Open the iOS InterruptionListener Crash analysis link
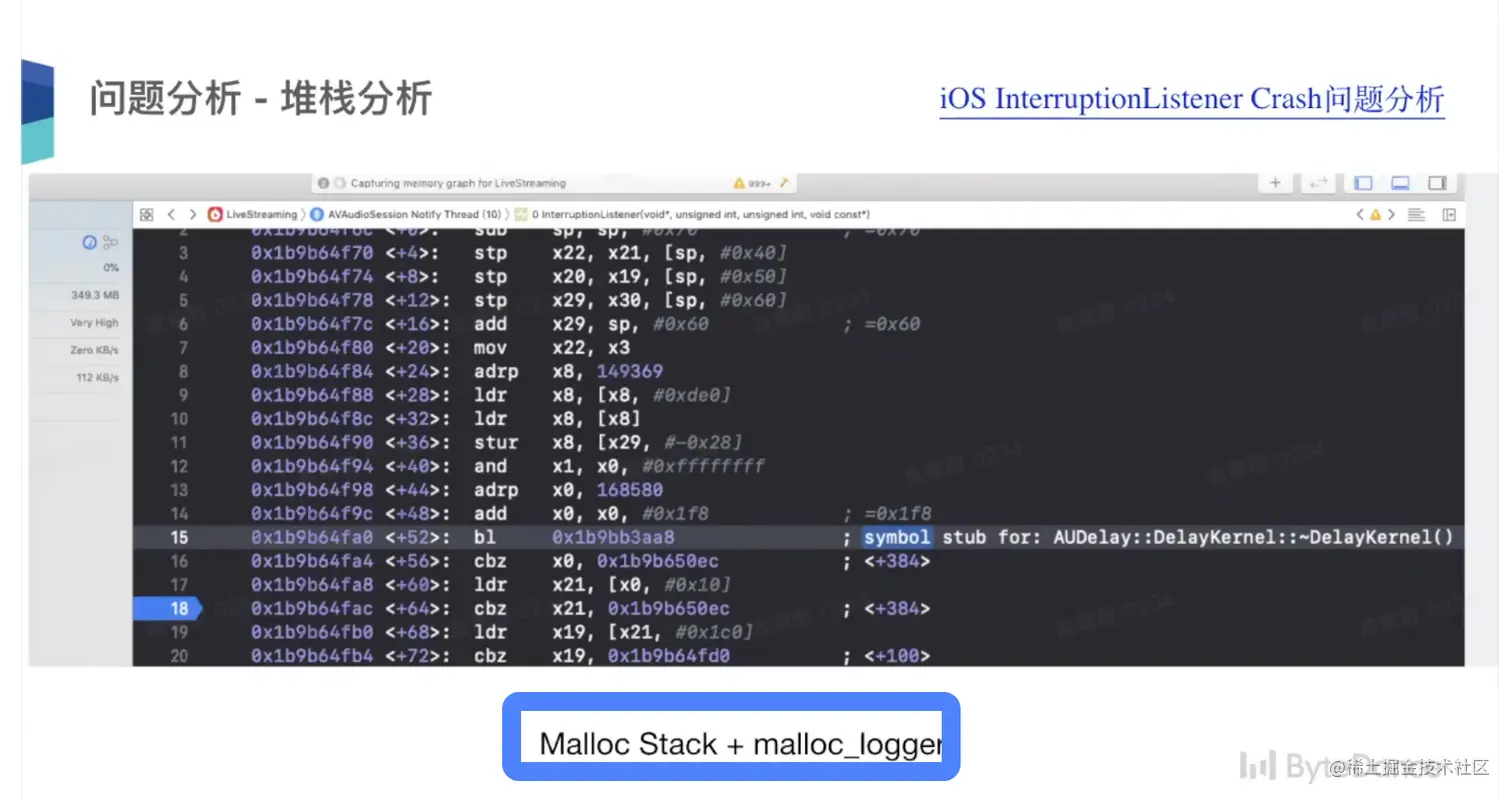The image size is (1512, 800). (1192, 100)
